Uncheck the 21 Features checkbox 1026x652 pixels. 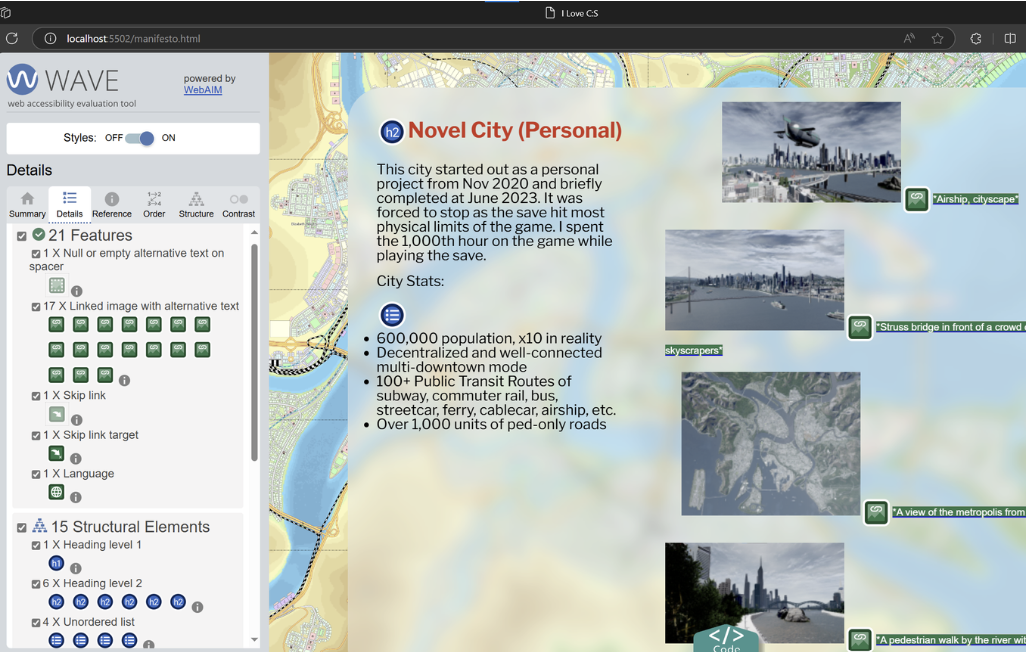click(22, 236)
